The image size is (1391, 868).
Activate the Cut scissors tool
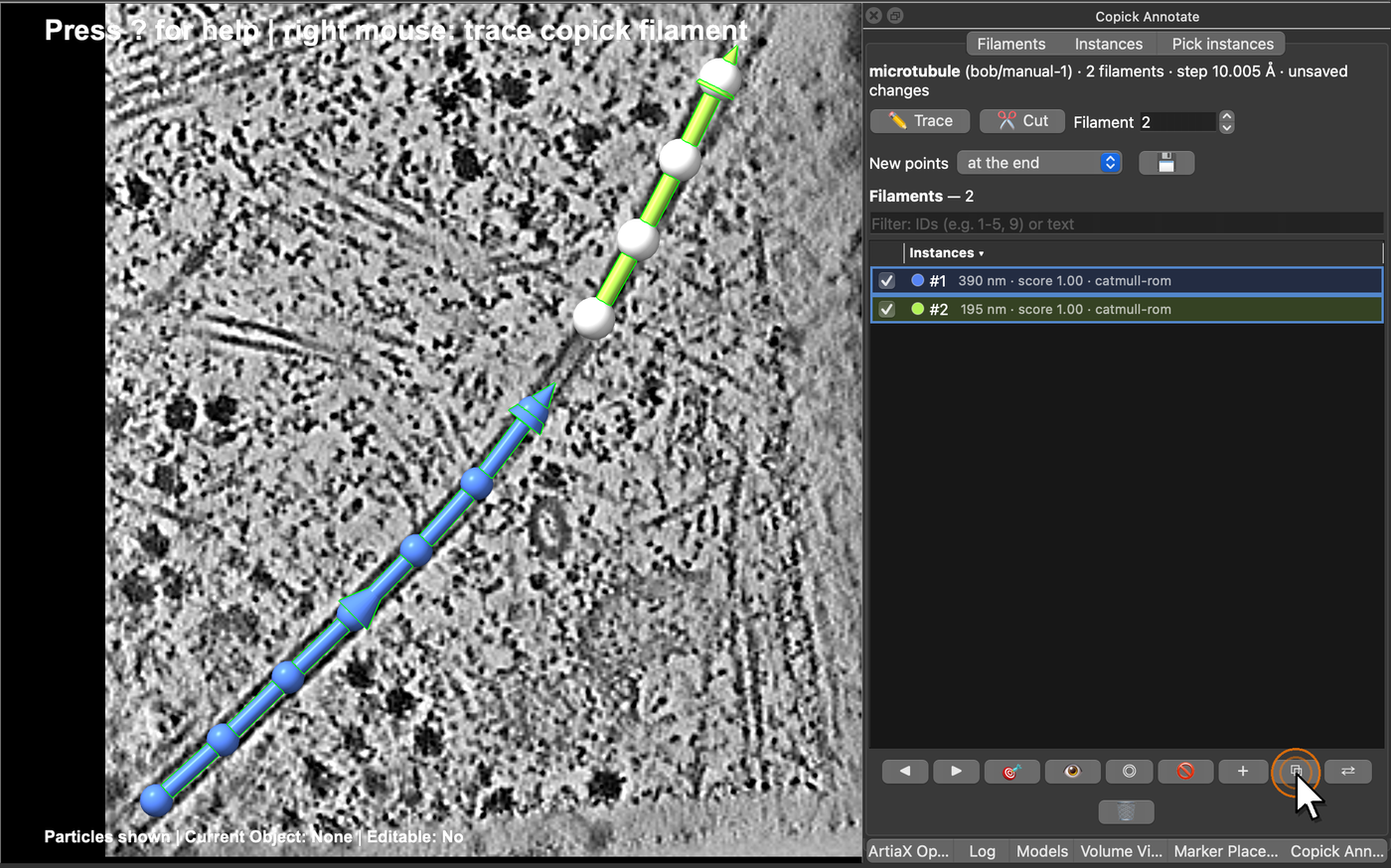coord(1022,121)
